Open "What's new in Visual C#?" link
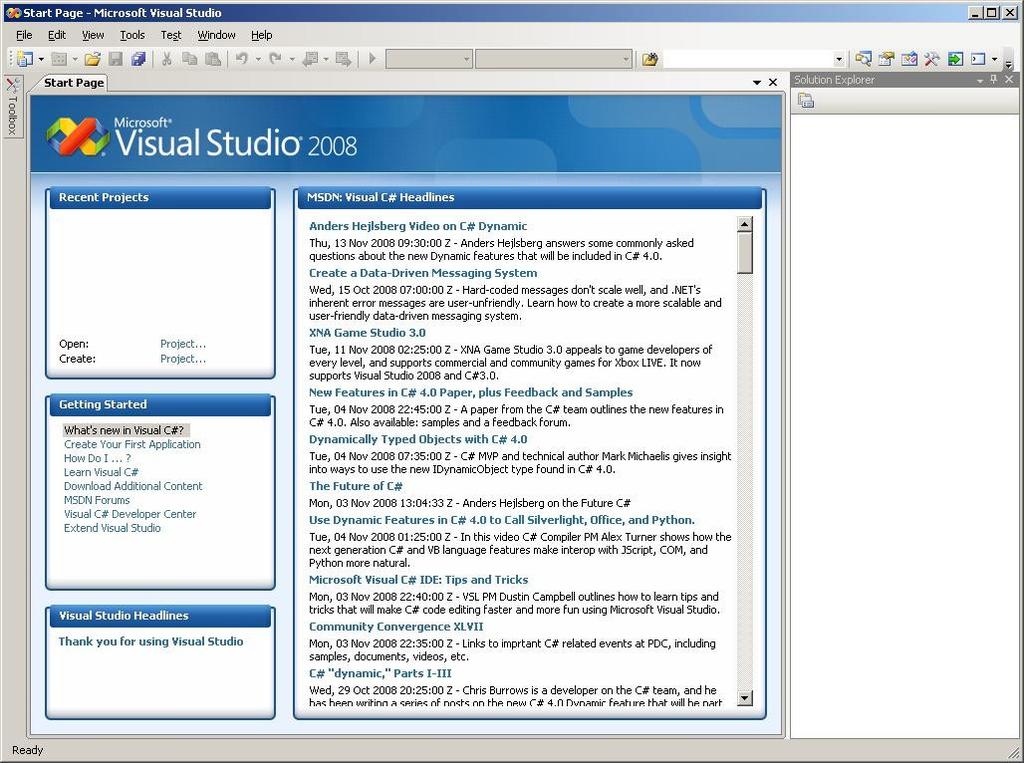Image resolution: width=1024 pixels, height=763 pixels. tap(124, 430)
